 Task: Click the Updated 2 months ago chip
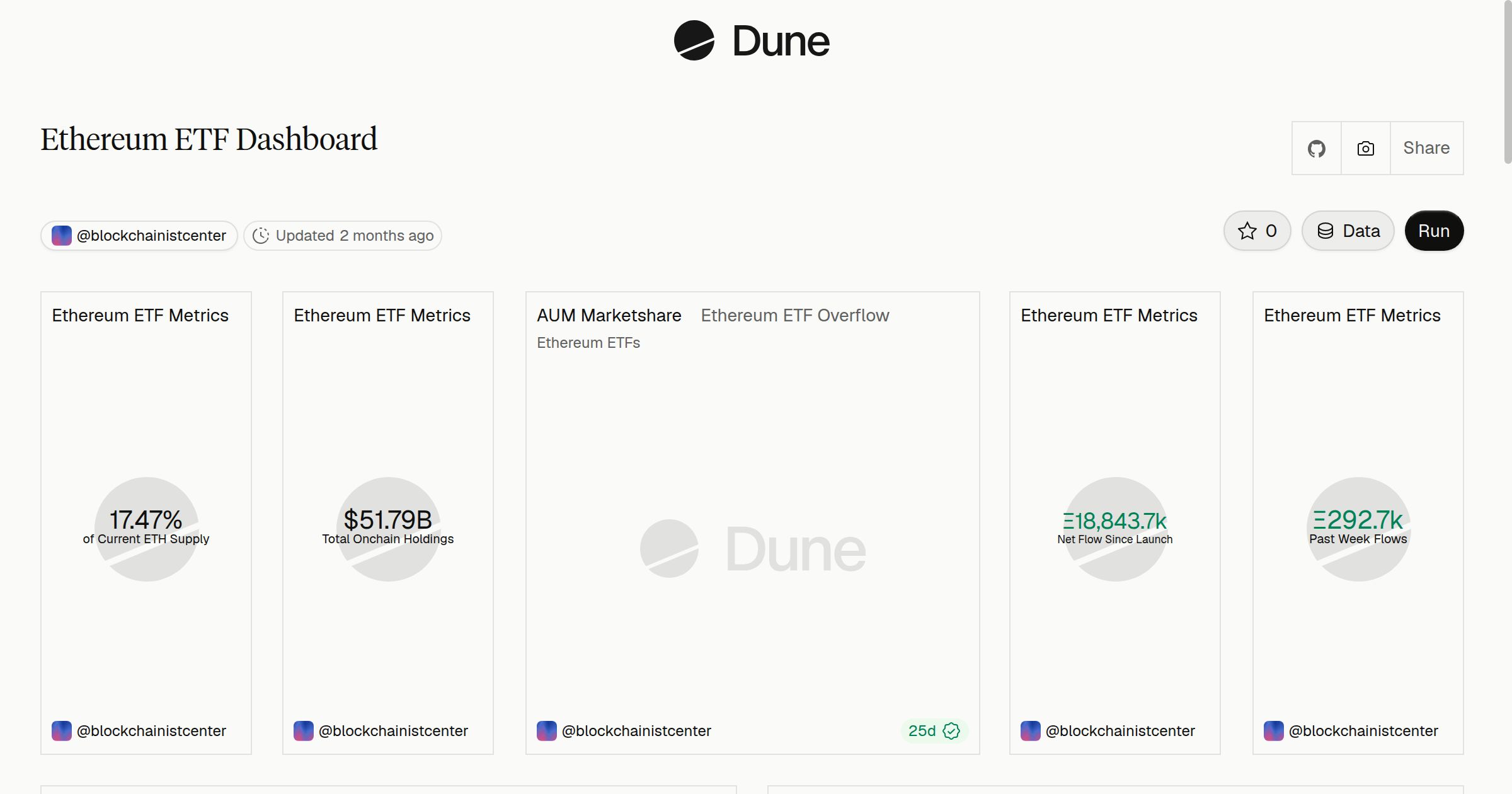343,236
